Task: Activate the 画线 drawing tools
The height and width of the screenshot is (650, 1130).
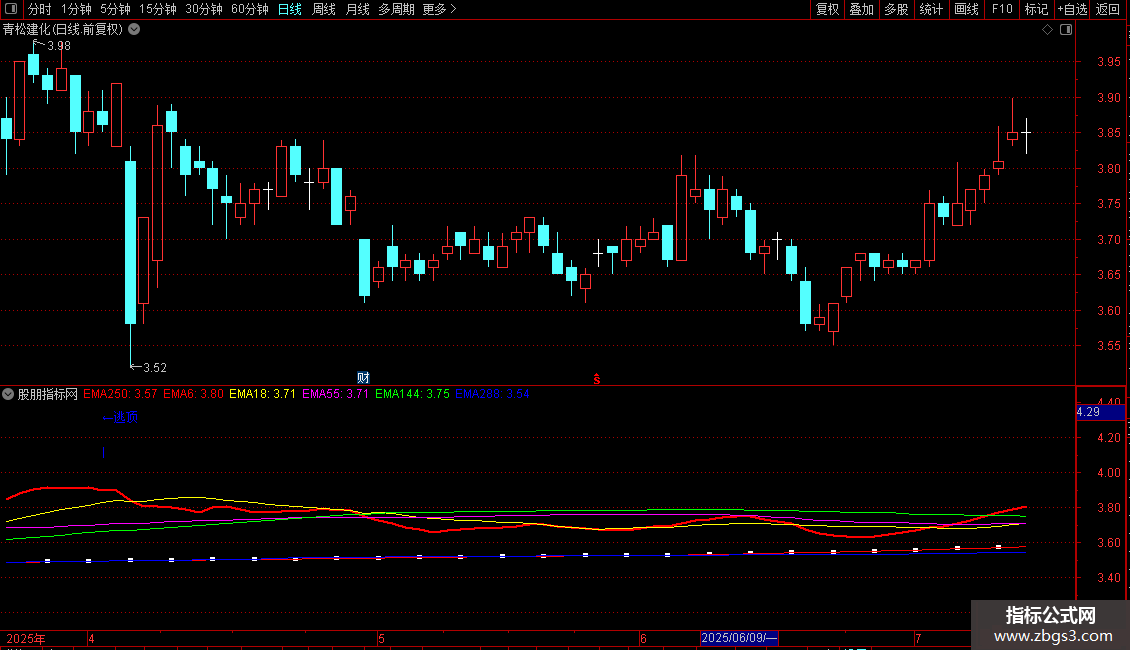Action: (966, 9)
